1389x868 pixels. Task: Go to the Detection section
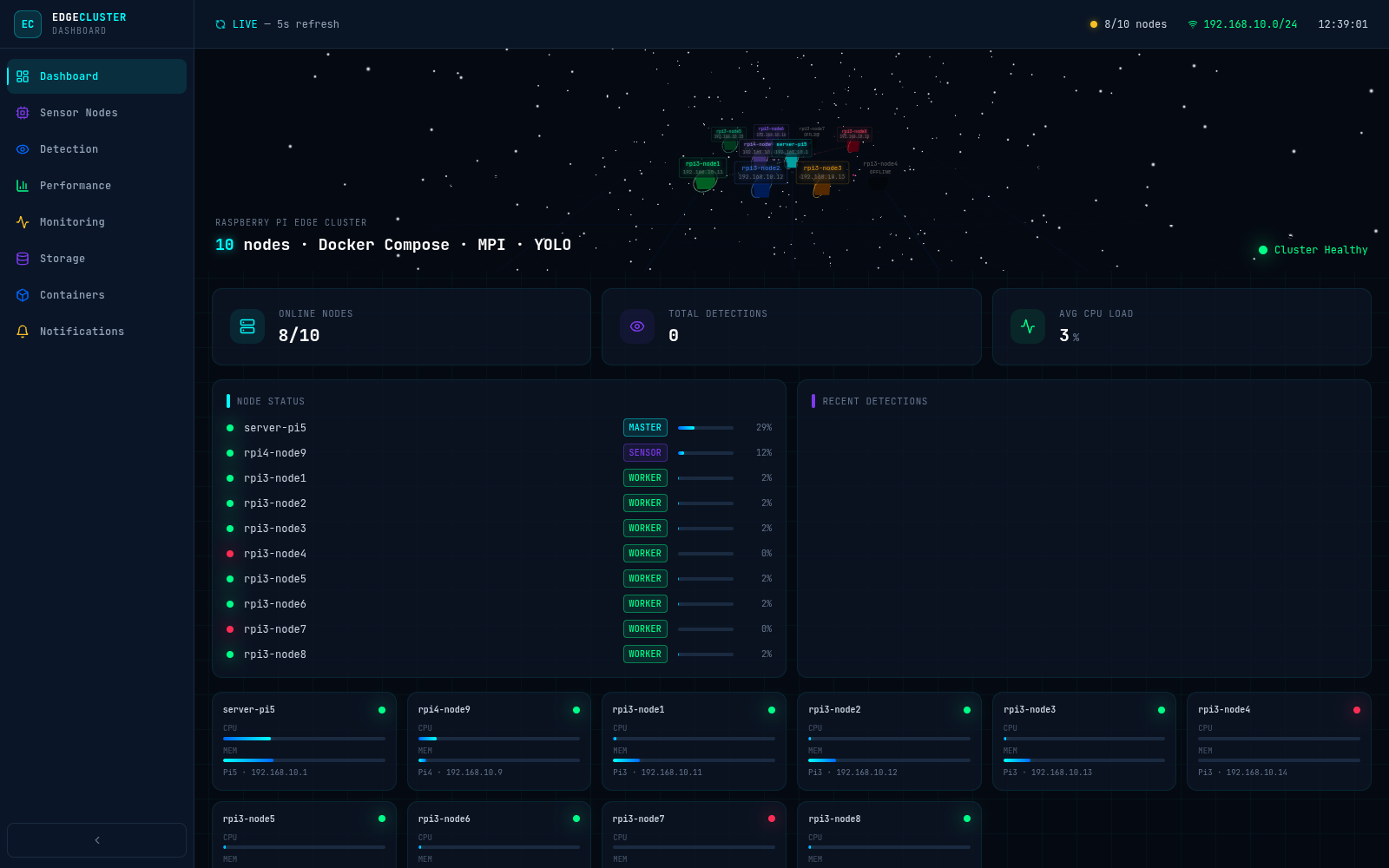(x=96, y=149)
